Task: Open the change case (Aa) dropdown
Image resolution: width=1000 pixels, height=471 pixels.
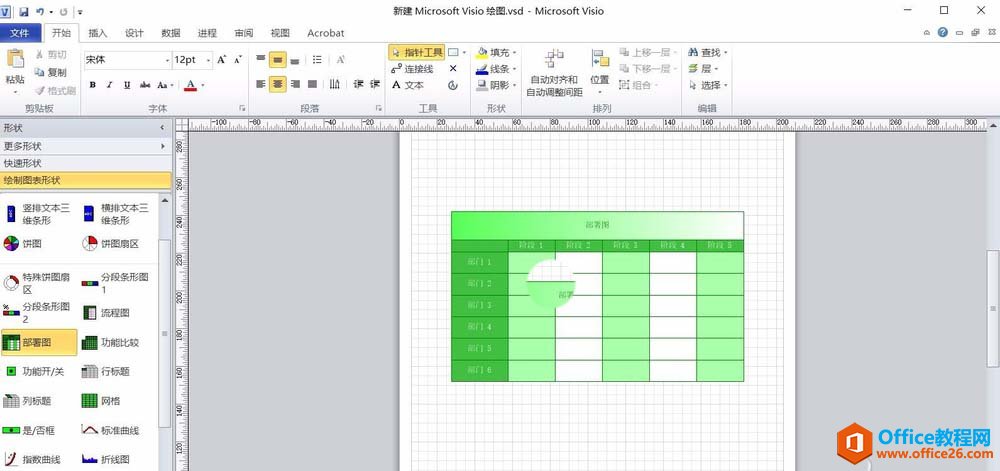Action: [x=165, y=85]
